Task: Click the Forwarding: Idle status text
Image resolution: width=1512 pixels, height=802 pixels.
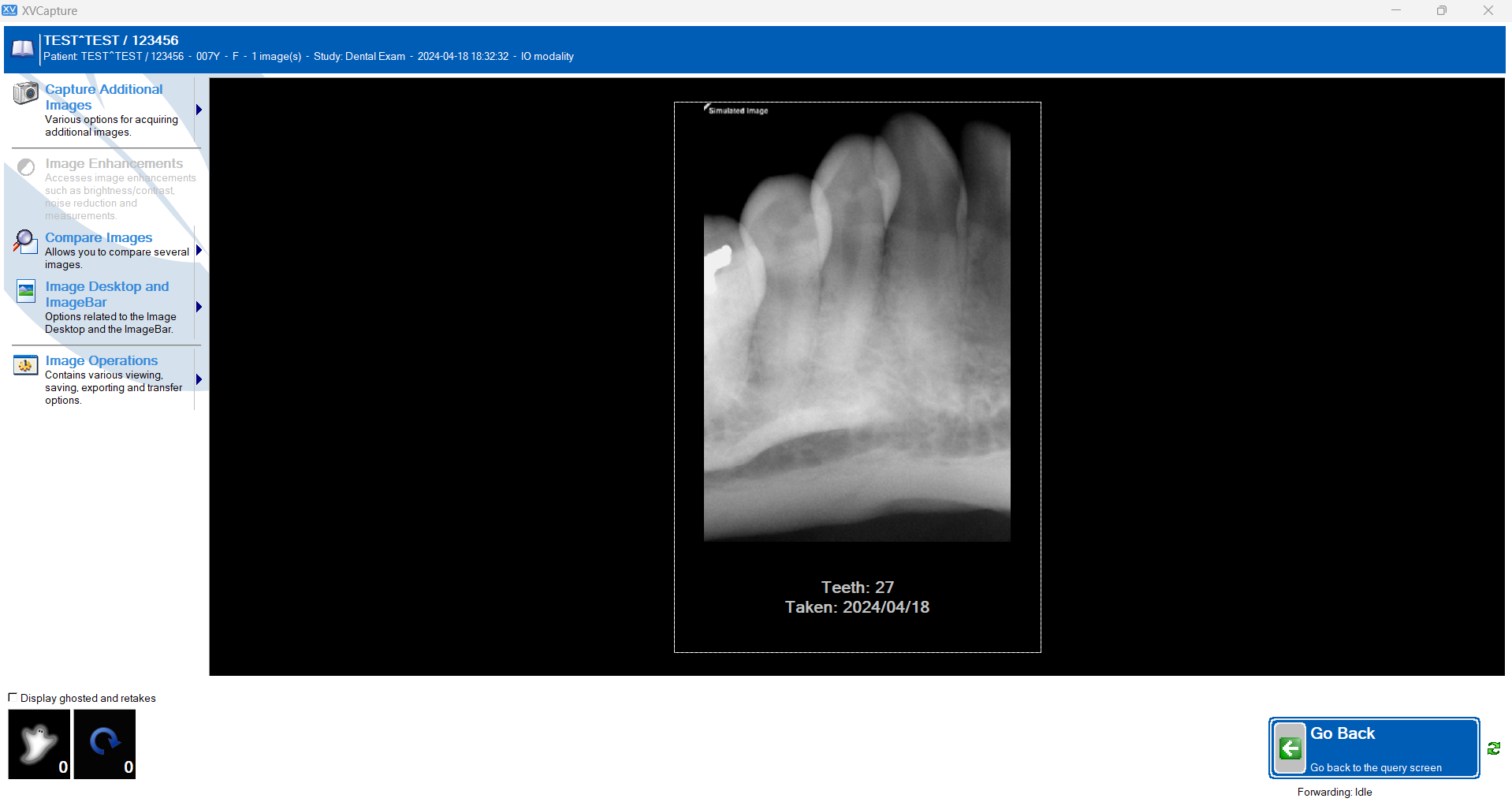Action: click(1335, 792)
